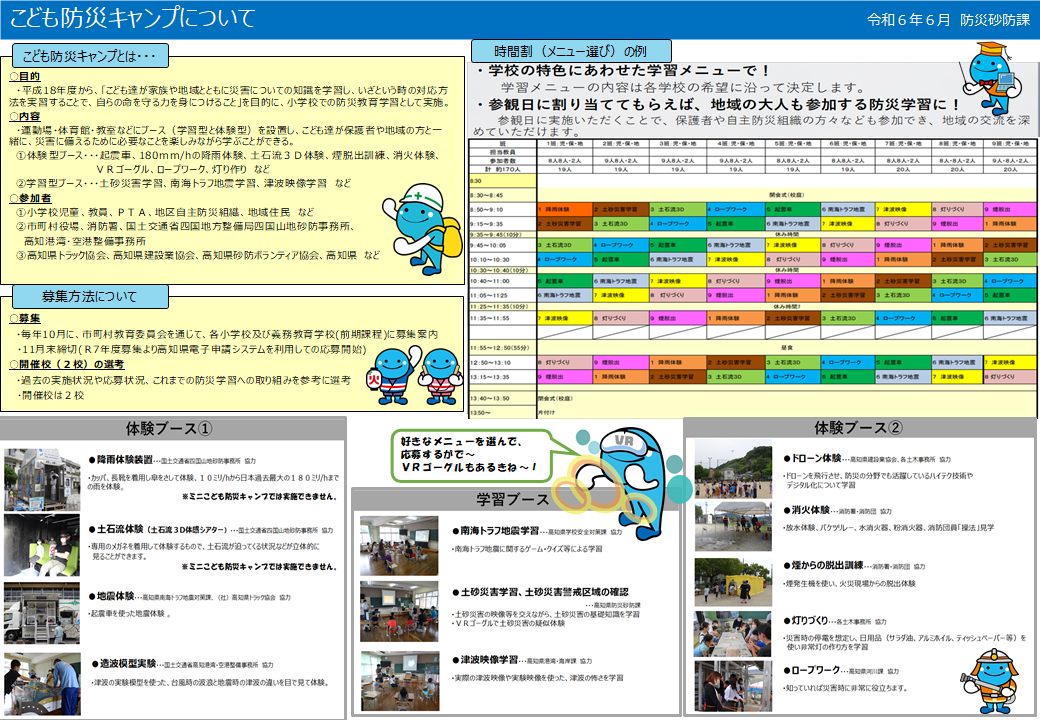Click blue 4 ロープワーク cell in 8:50〜9:10 row
1040x720 pixels.
click(x=735, y=209)
